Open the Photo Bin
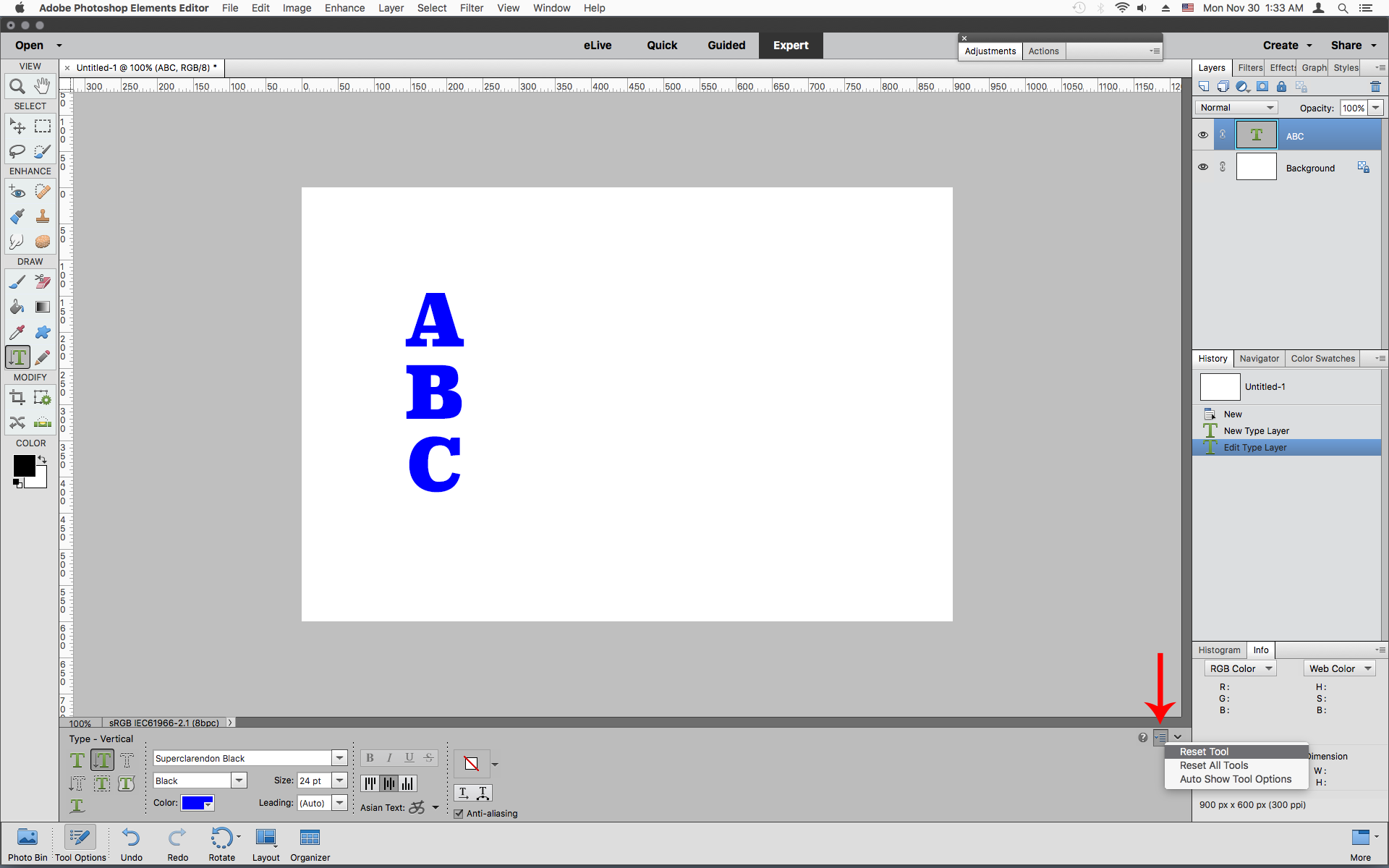The height and width of the screenshot is (868, 1389). pos(27,839)
